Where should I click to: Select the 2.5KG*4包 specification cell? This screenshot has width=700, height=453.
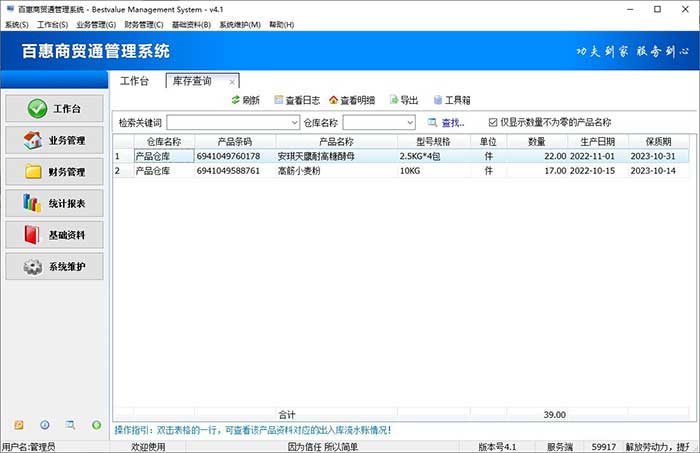[x=433, y=156]
